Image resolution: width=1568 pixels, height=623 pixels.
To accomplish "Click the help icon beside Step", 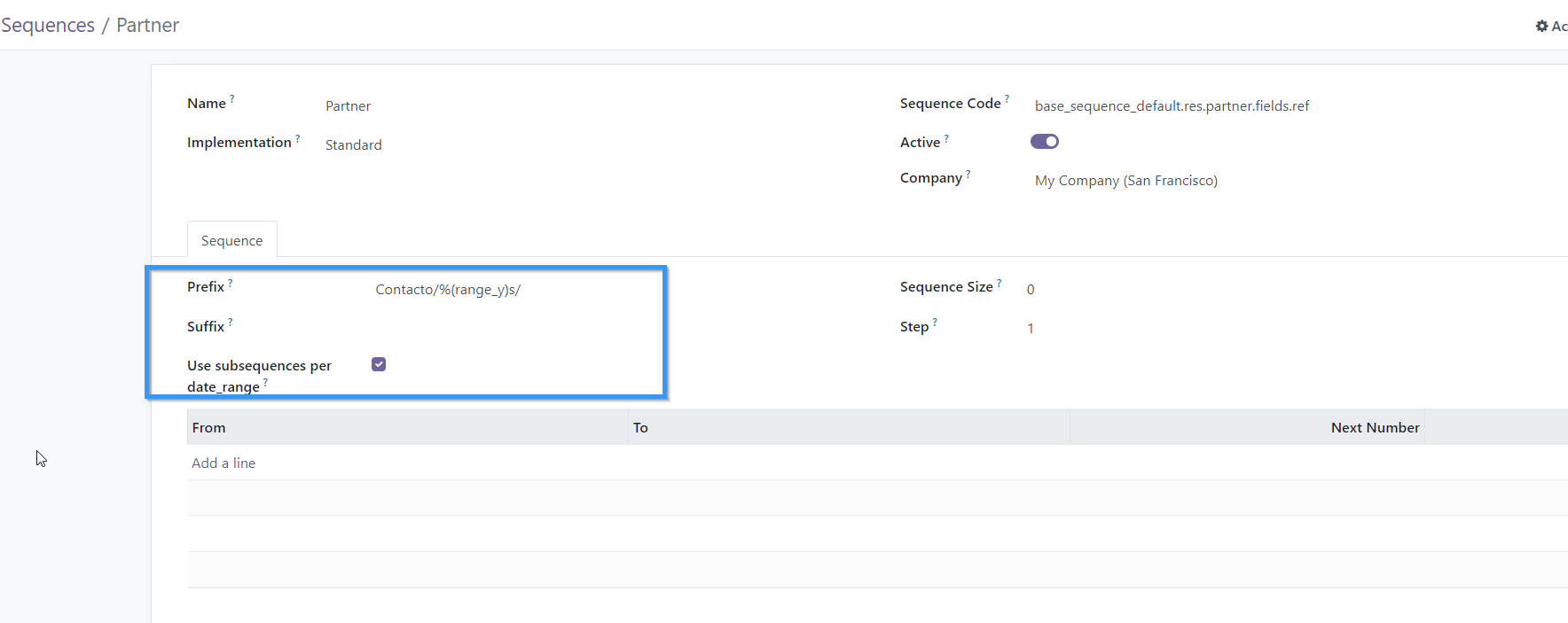I will point(935,322).
